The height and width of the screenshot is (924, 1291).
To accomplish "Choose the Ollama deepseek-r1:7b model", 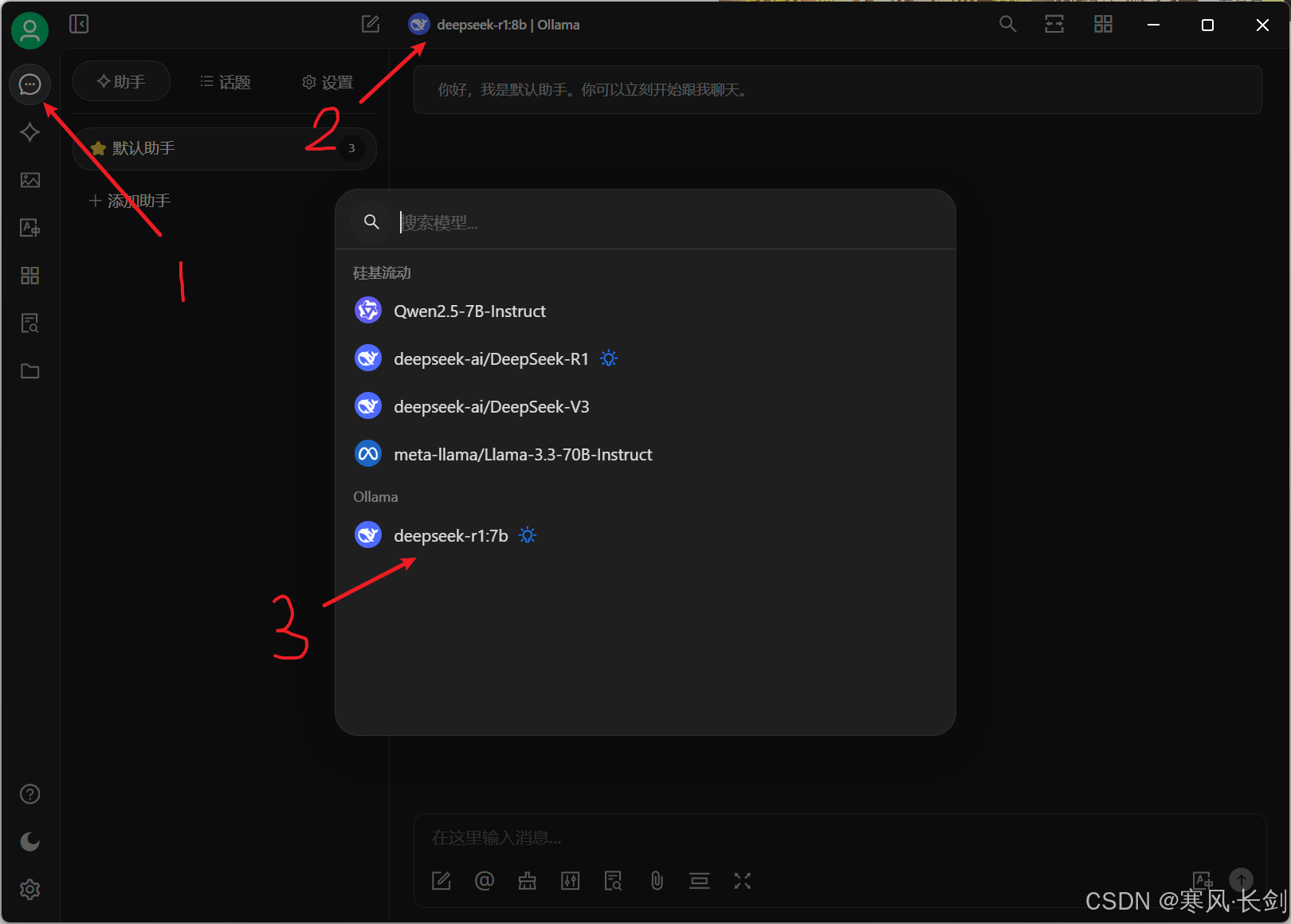I will click(645, 535).
